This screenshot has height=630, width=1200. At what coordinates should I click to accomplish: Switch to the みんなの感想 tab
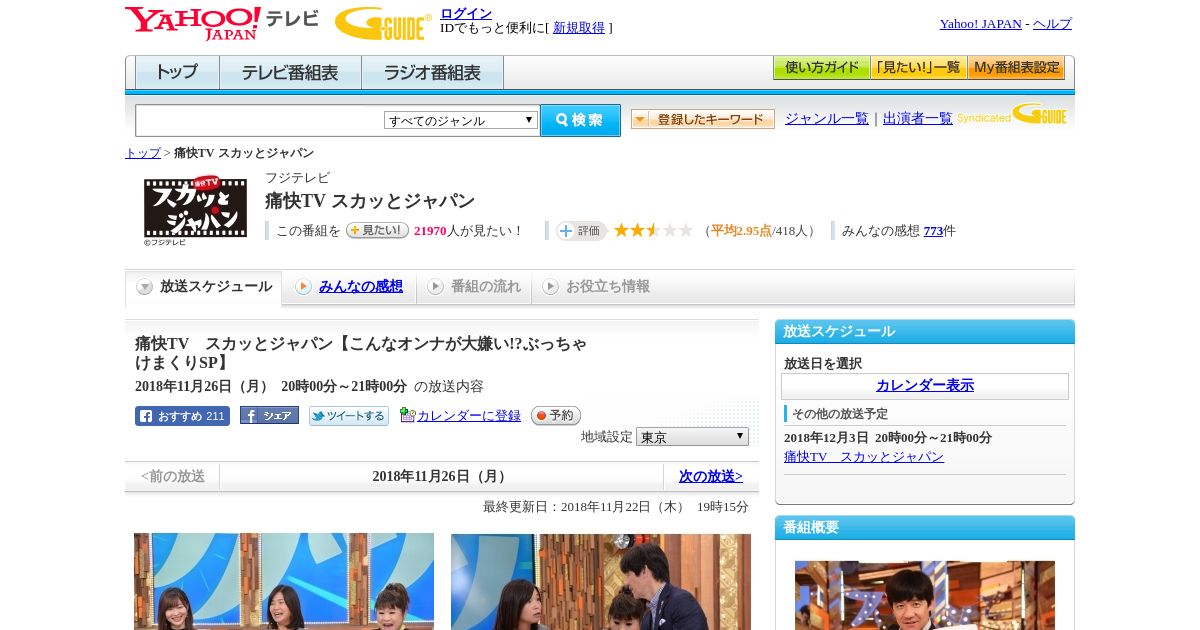(349, 287)
